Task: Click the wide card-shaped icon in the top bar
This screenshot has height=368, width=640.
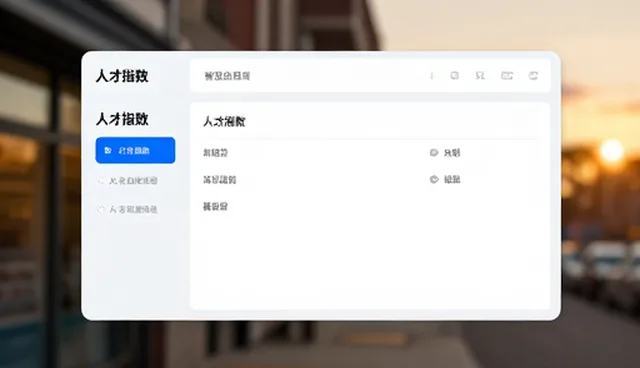Action: [x=507, y=75]
